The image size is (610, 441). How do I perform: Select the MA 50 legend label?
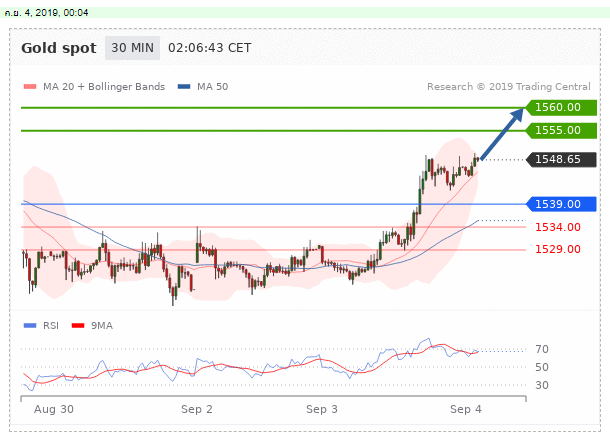(212, 87)
